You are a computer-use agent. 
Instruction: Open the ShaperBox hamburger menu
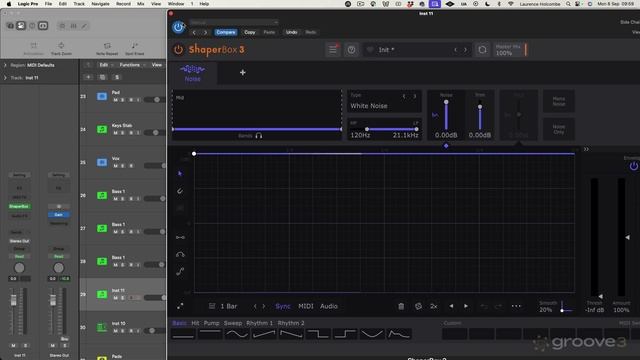click(x=333, y=50)
